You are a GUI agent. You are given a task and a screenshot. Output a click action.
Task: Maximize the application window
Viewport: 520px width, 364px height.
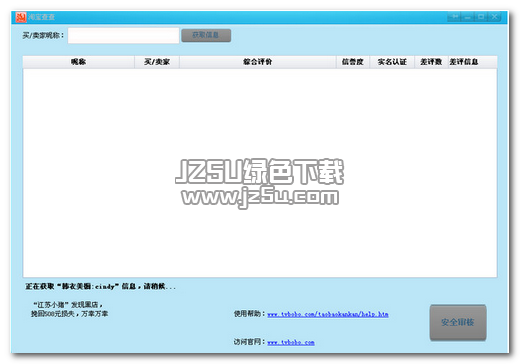tap(481, 16)
